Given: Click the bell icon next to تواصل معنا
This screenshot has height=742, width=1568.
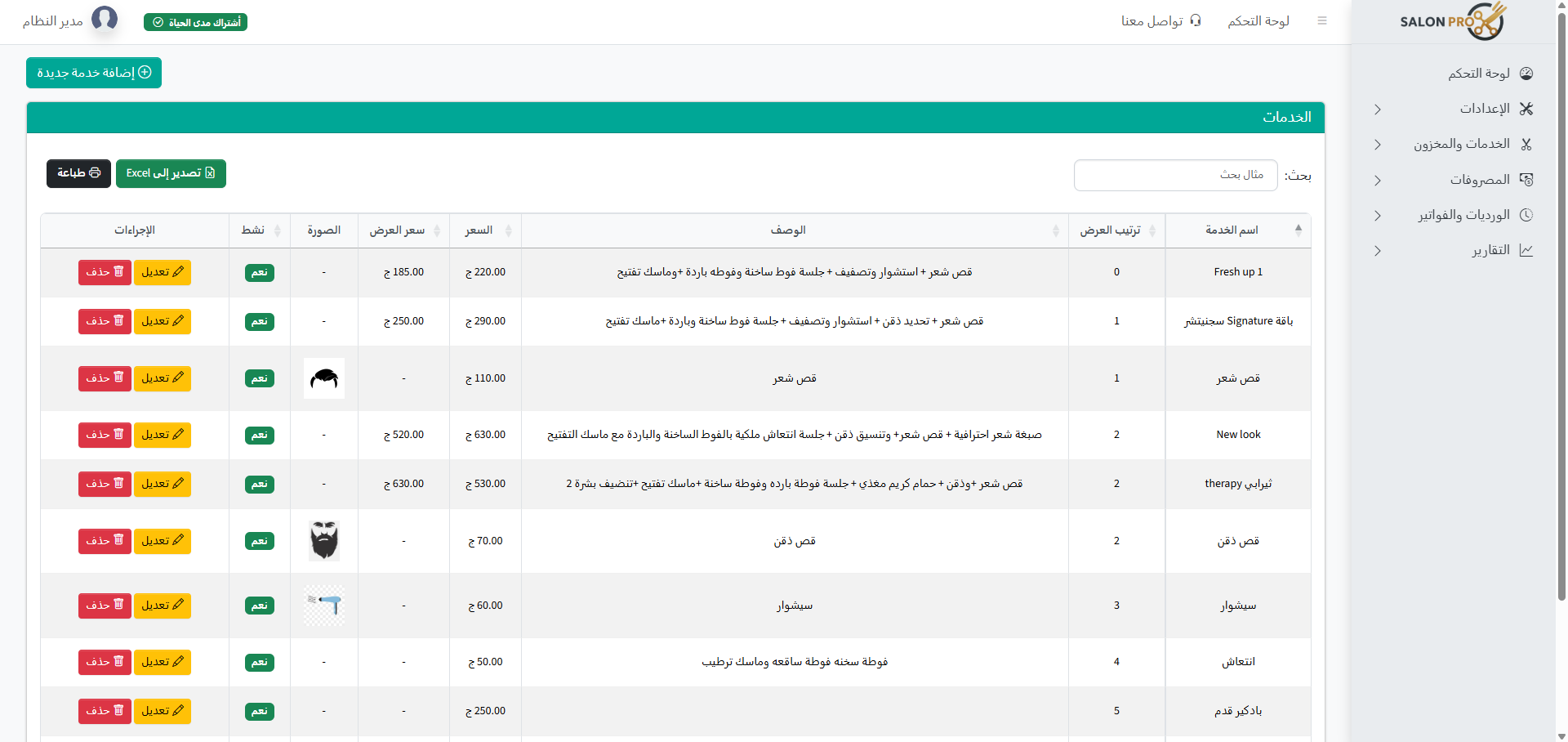Looking at the screenshot, I should [1196, 20].
